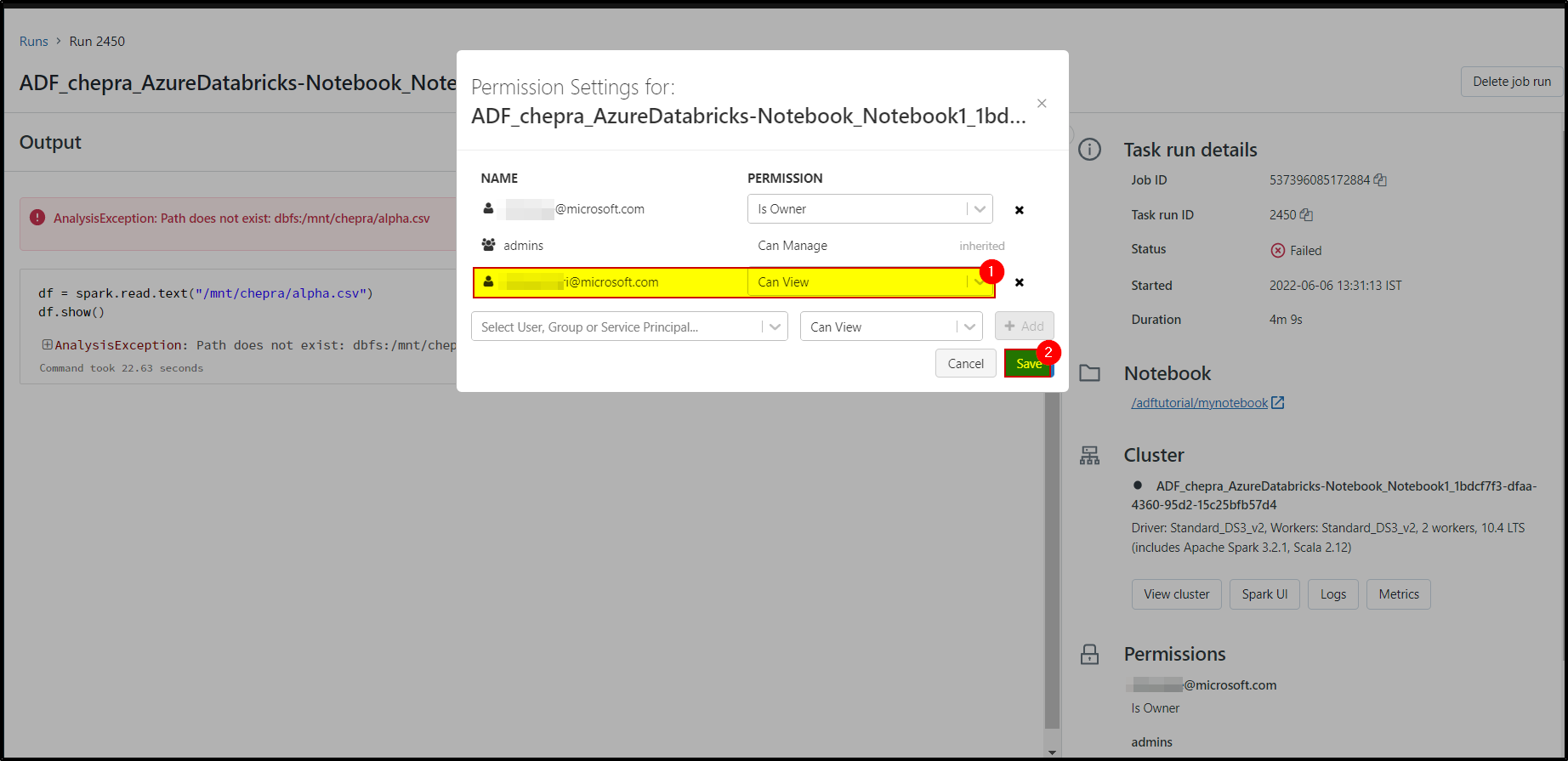Click the Permissions lock icon
The height and width of the screenshot is (761, 1568).
coord(1089,654)
